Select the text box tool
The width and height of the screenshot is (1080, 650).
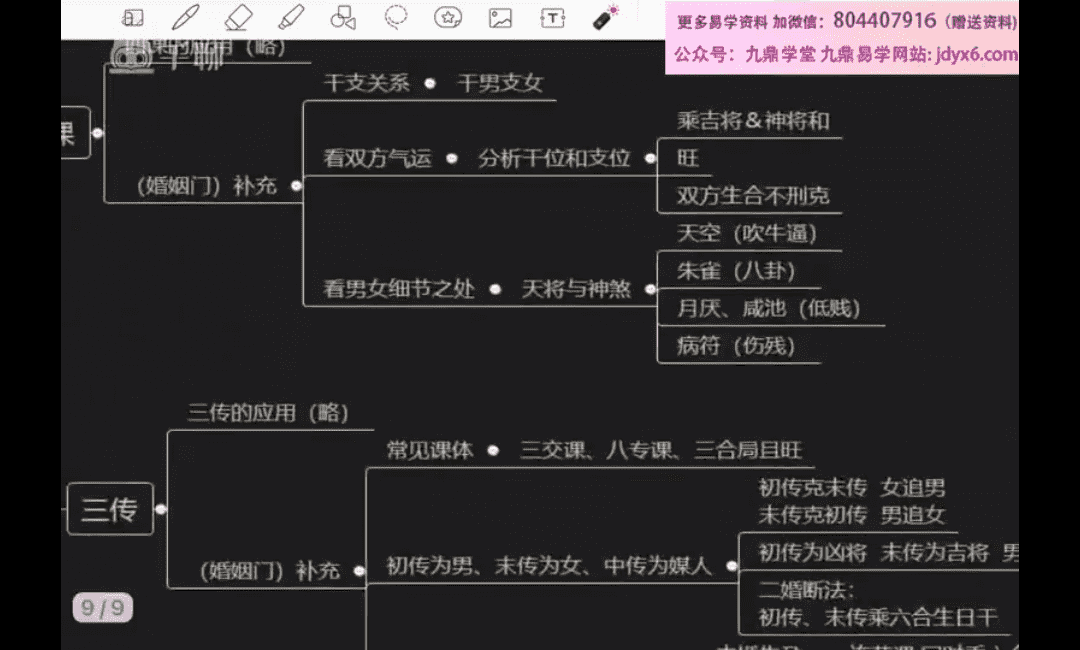pyautogui.click(x=553, y=18)
